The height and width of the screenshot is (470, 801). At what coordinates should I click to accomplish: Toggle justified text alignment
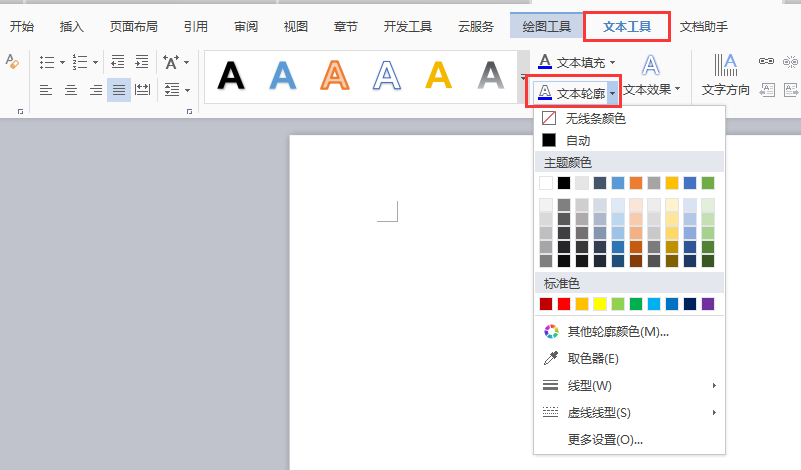click(x=119, y=90)
